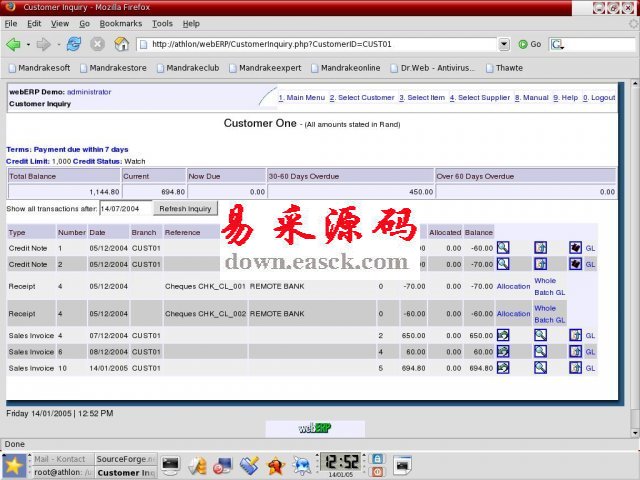Click the dark icon beside GL in Credit Note 1 row
The width and height of the screenshot is (640, 480).
click(575, 247)
